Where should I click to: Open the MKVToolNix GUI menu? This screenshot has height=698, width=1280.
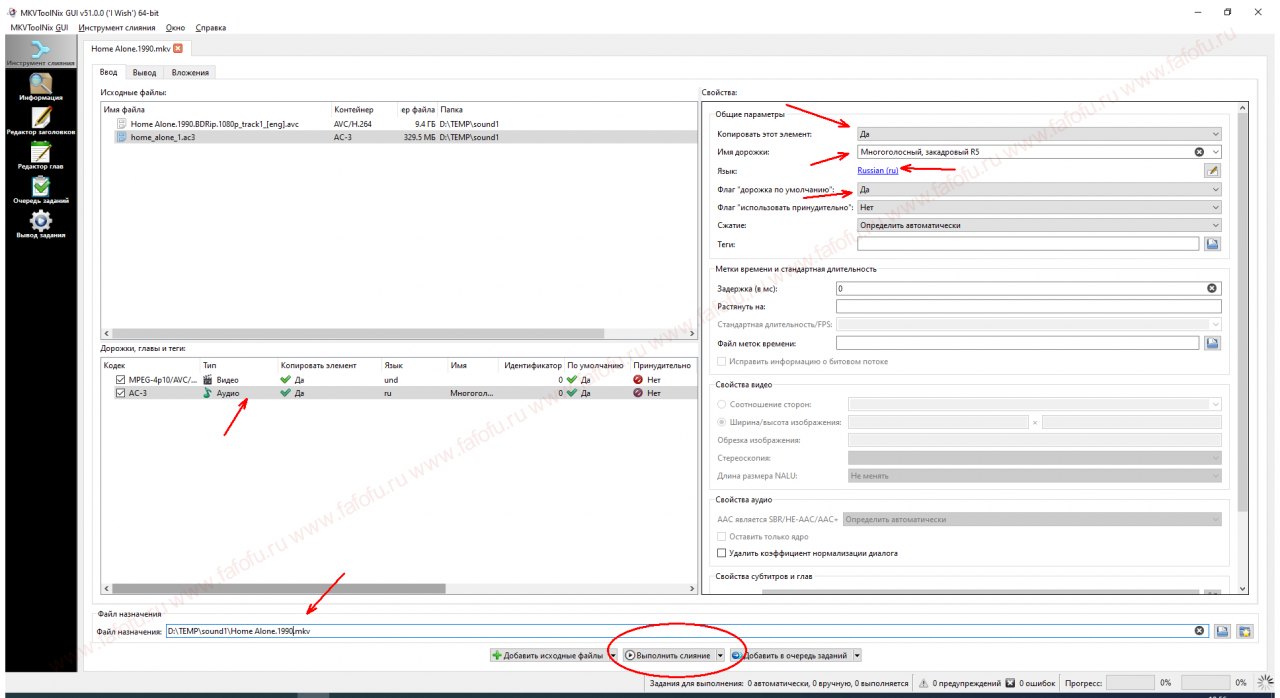(x=39, y=28)
